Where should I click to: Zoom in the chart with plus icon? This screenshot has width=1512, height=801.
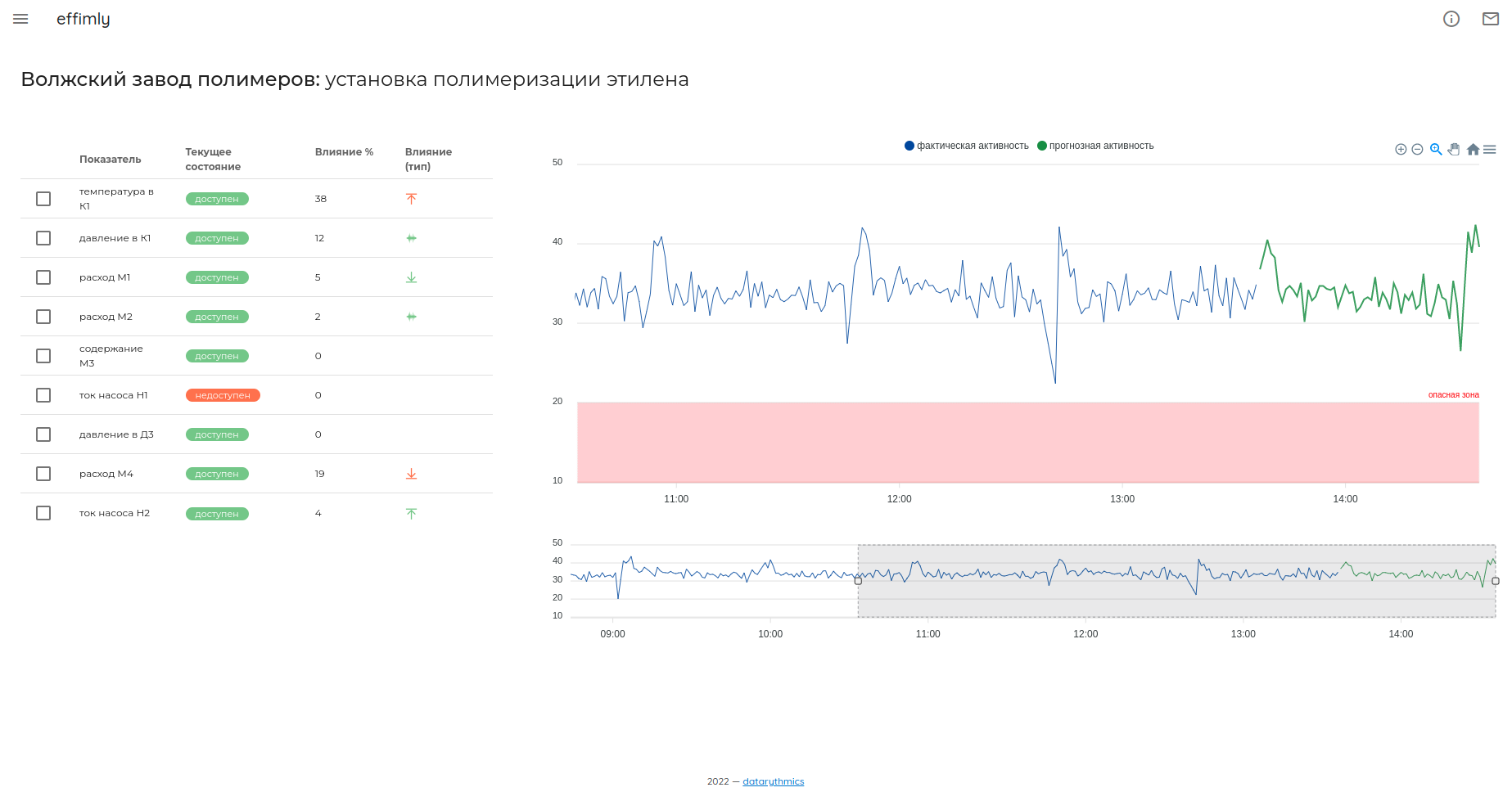click(x=1401, y=149)
